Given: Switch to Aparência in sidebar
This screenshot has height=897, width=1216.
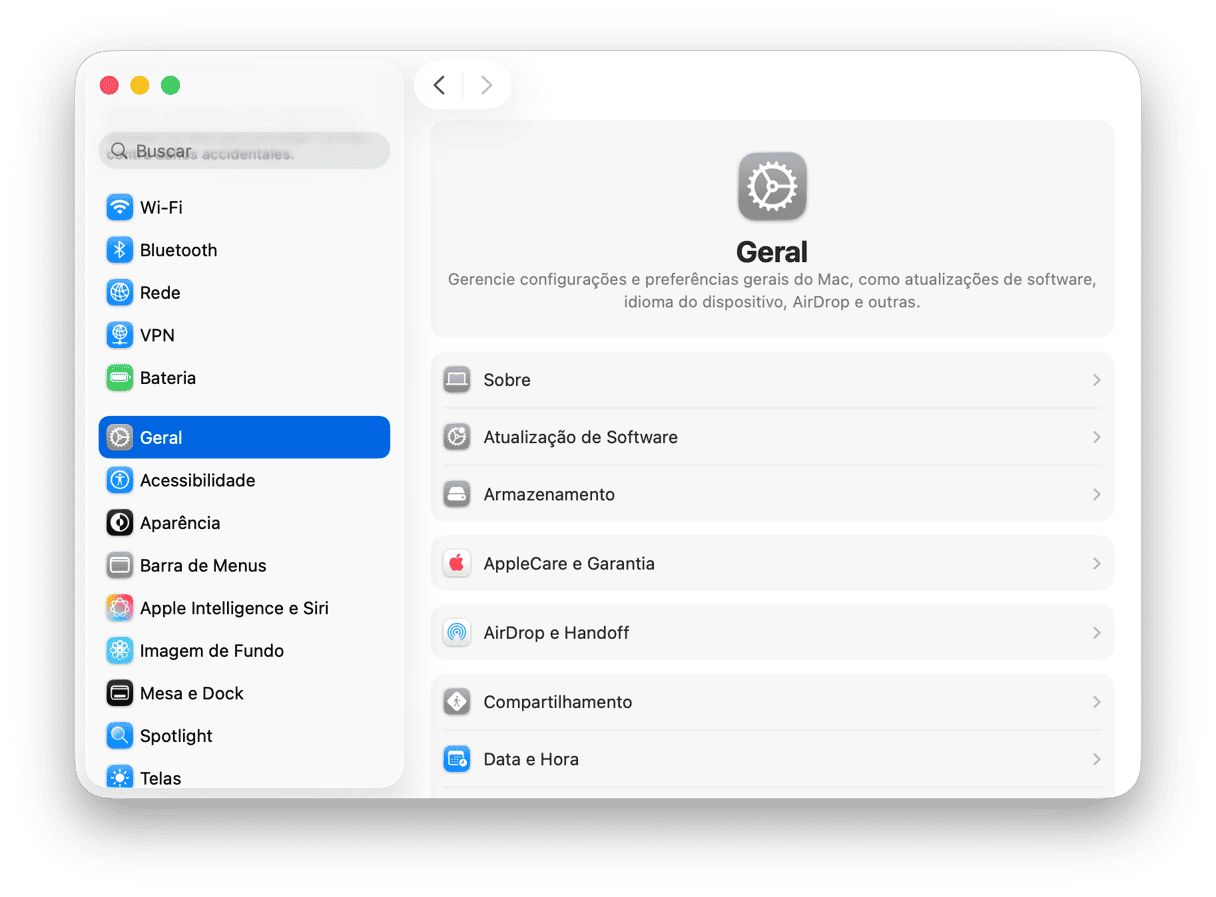Looking at the screenshot, I should click(180, 523).
